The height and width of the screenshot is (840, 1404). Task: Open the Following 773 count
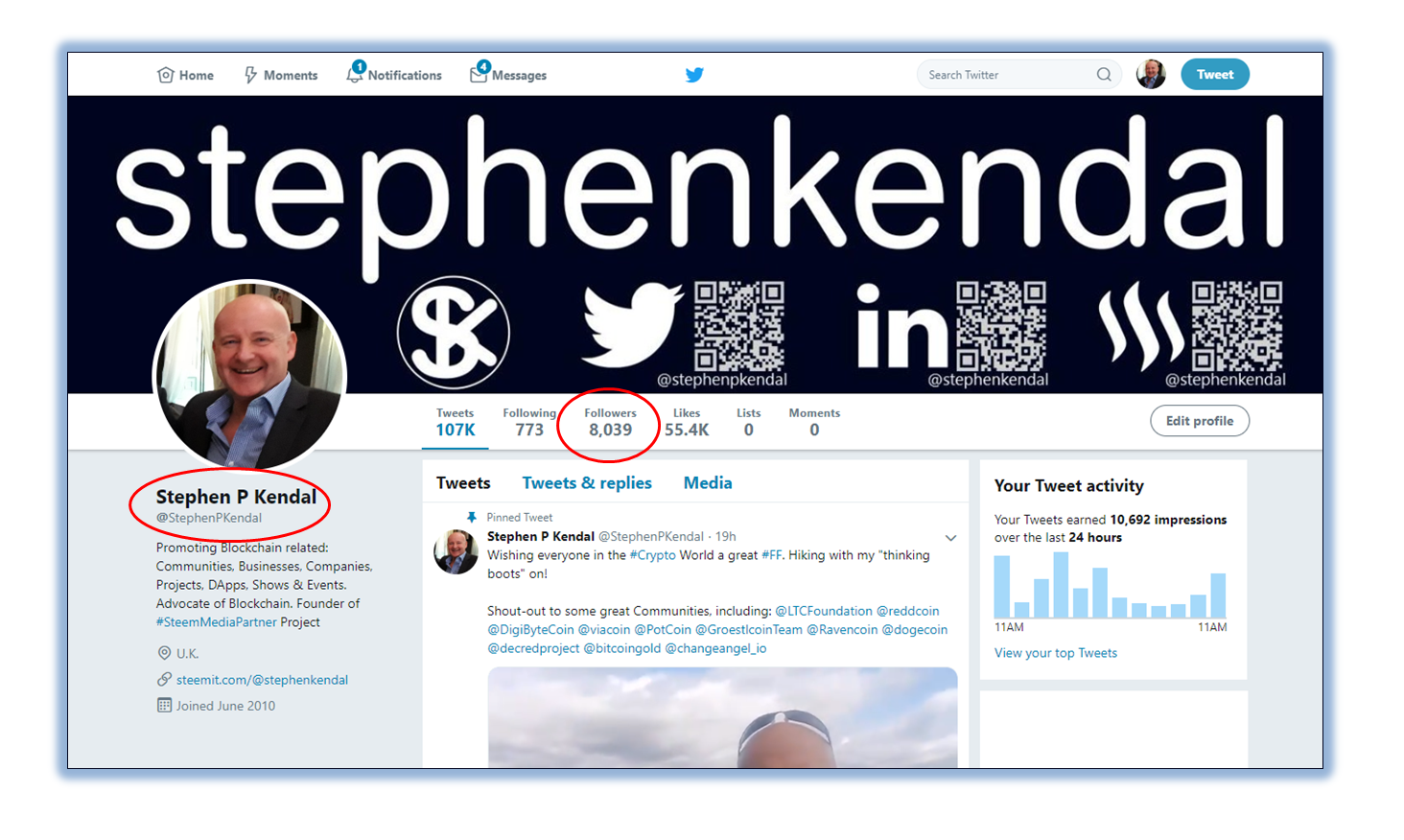pos(529,422)
